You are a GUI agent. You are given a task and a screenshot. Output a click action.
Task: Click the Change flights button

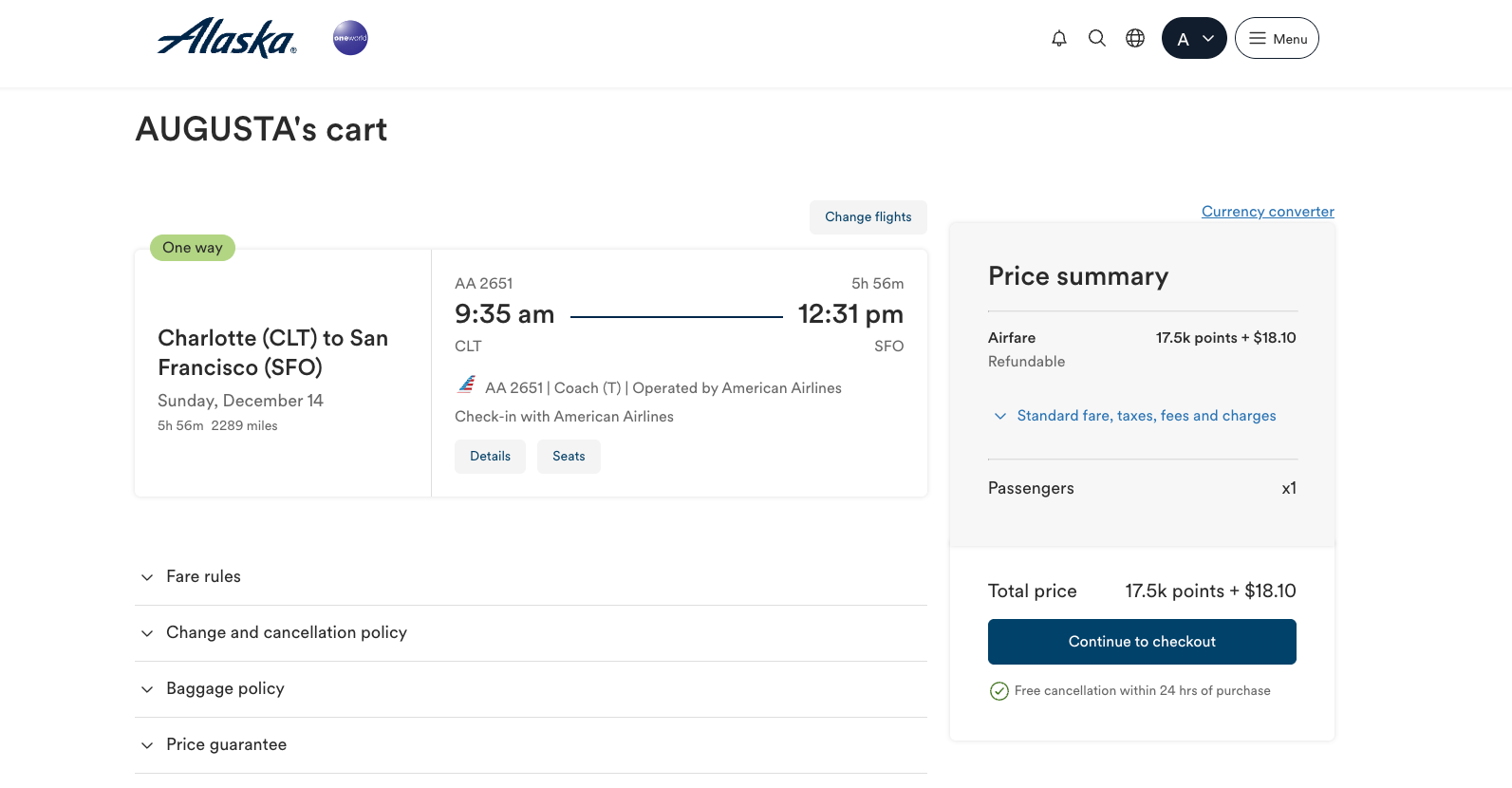pyautogui.click(x=868, y=216)
